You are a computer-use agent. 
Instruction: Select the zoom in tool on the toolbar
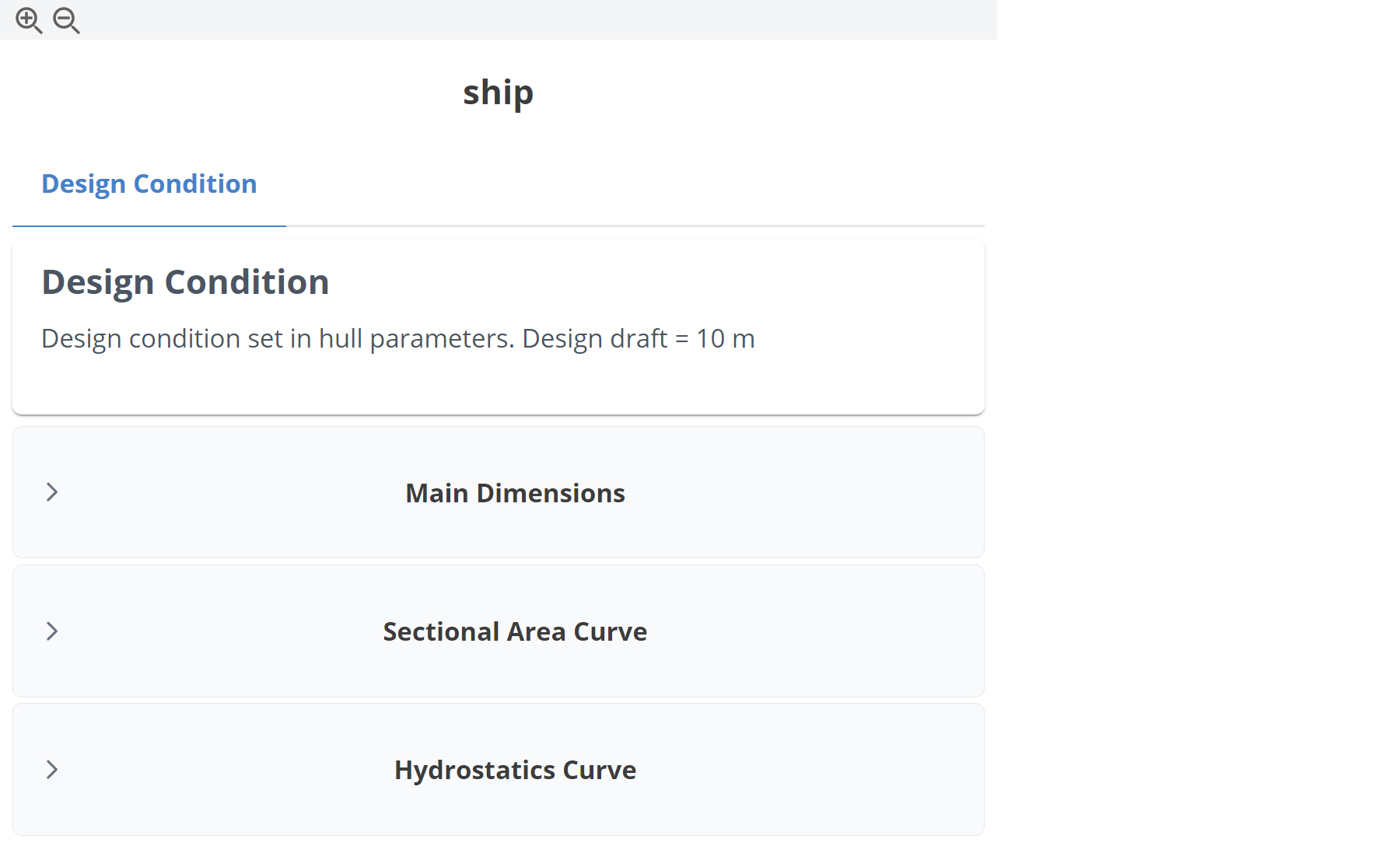coord(29,20)
